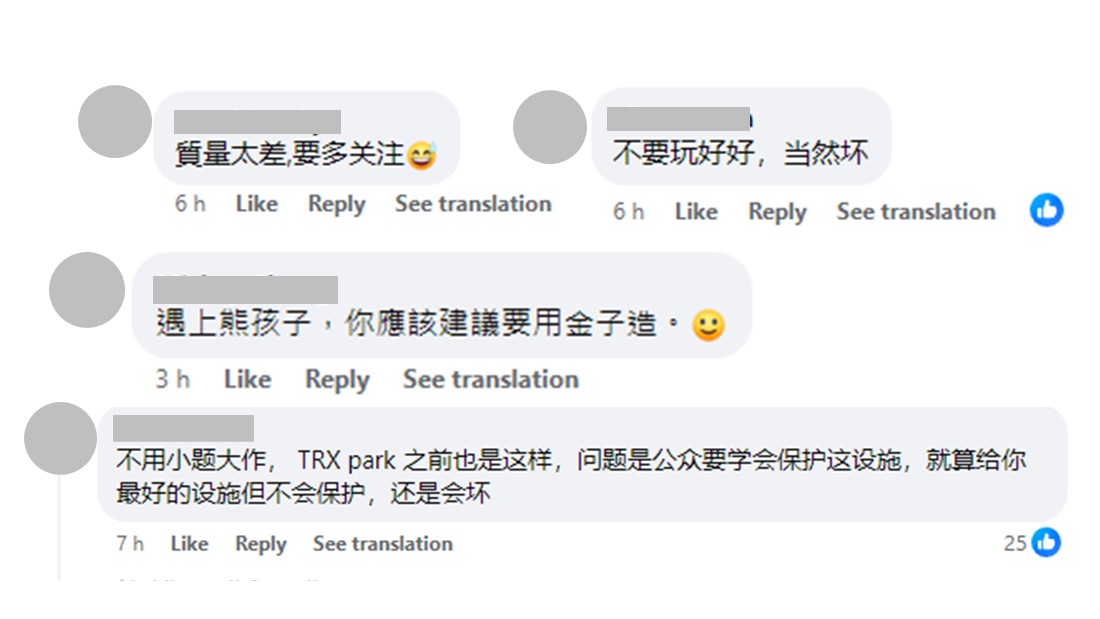Click like reaction icon on 不要玩好好 comment
Viewport: 1100px width, 619px height.
1046,210
